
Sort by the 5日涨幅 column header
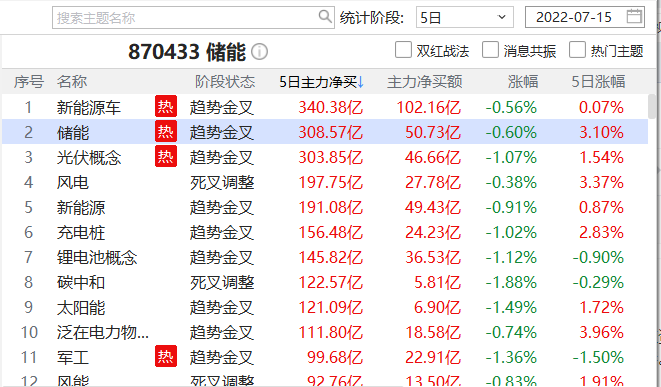[598, 82]
